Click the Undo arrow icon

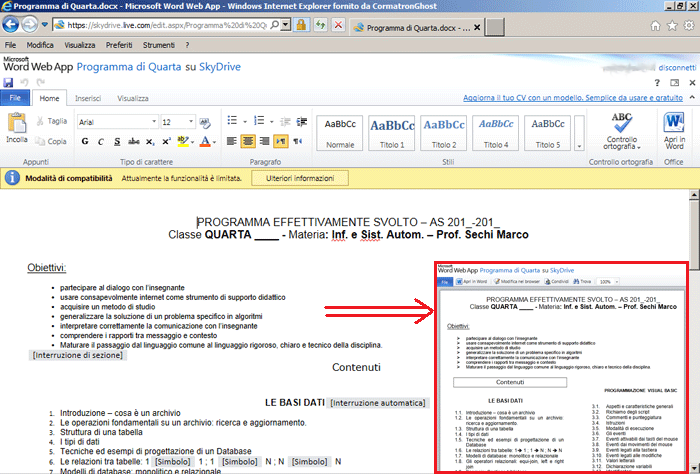pyautogui.click(x=24, y=82)
